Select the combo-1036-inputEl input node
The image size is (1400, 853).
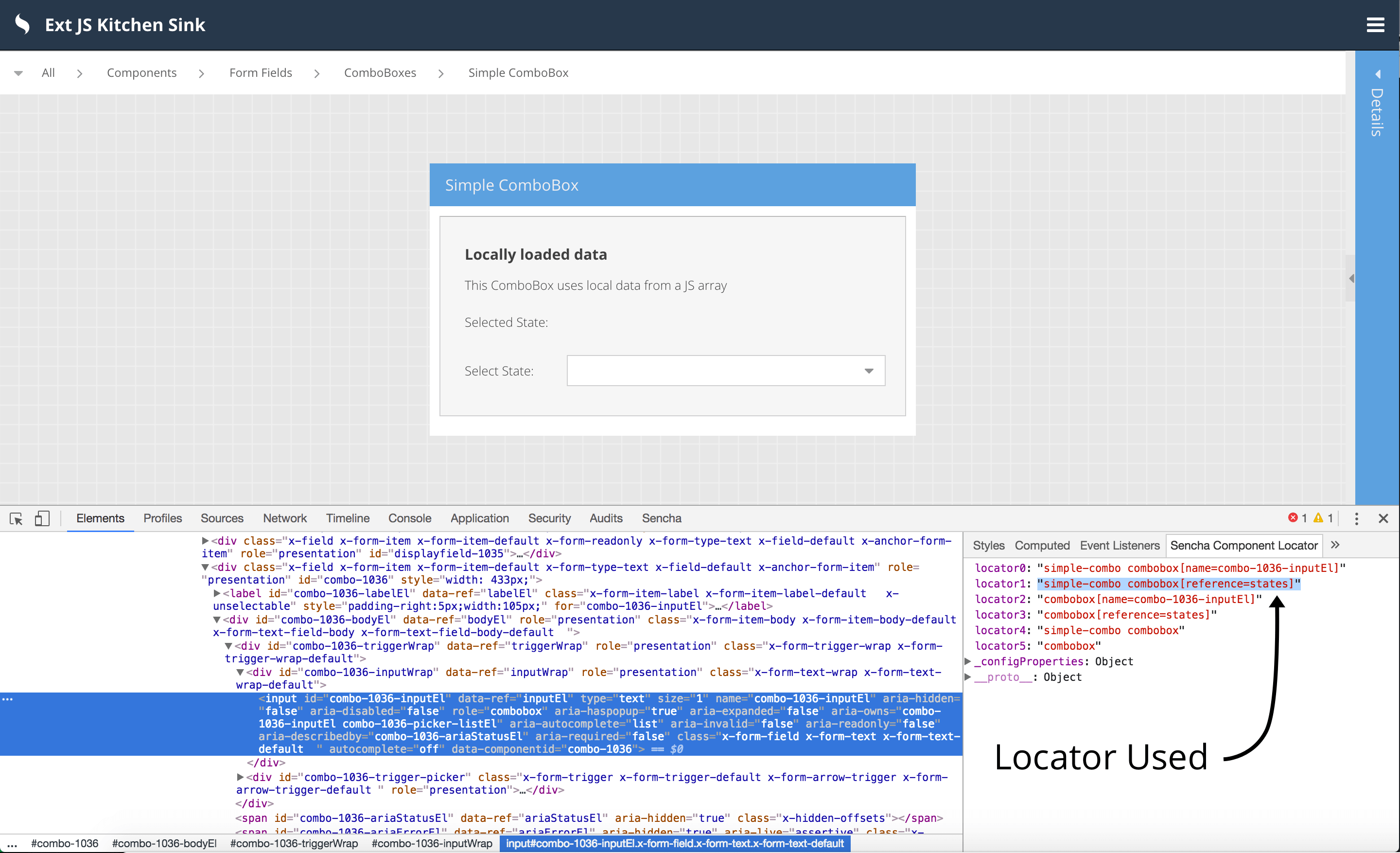(x=481, y=724)
